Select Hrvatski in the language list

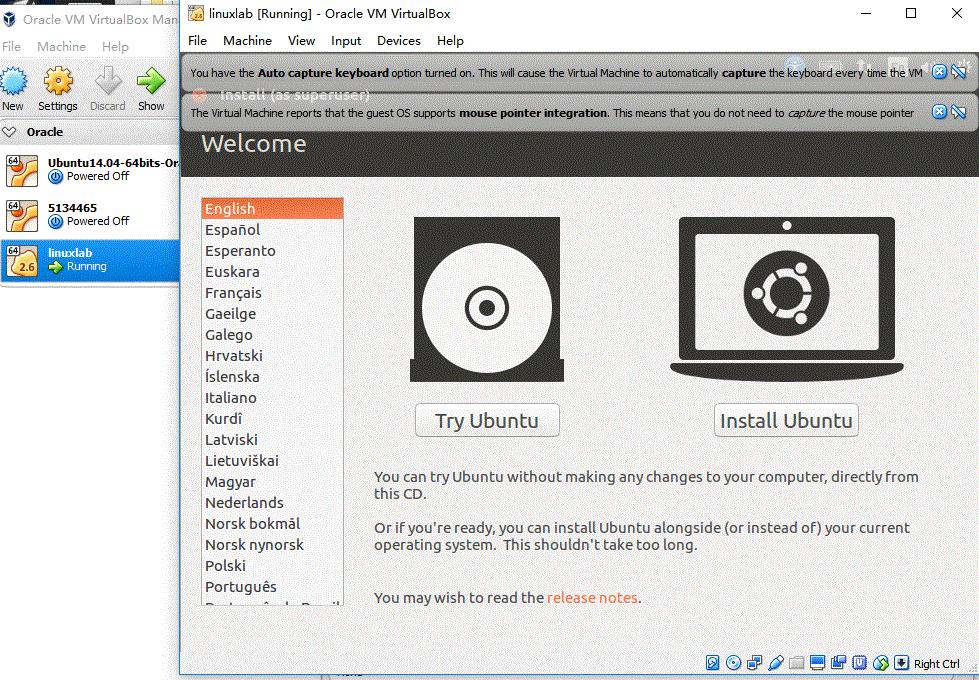click(272, 356)
